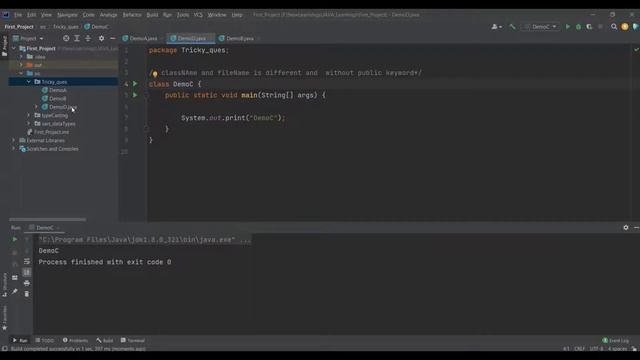
Task: Click Collapse All icon in Project panel
Action: coord(88,38)
